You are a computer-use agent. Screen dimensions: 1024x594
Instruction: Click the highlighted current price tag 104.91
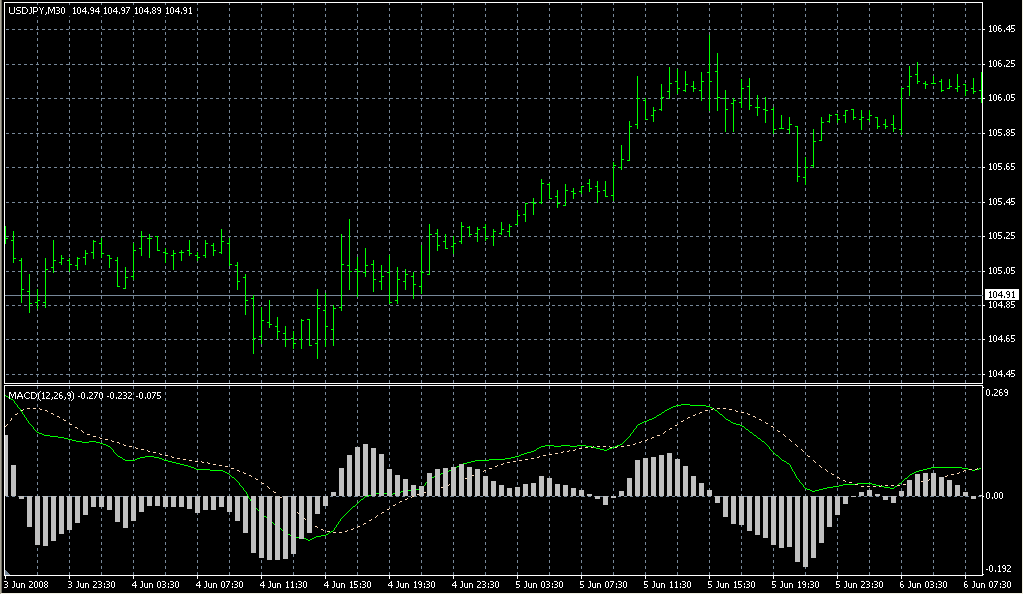1001,295
